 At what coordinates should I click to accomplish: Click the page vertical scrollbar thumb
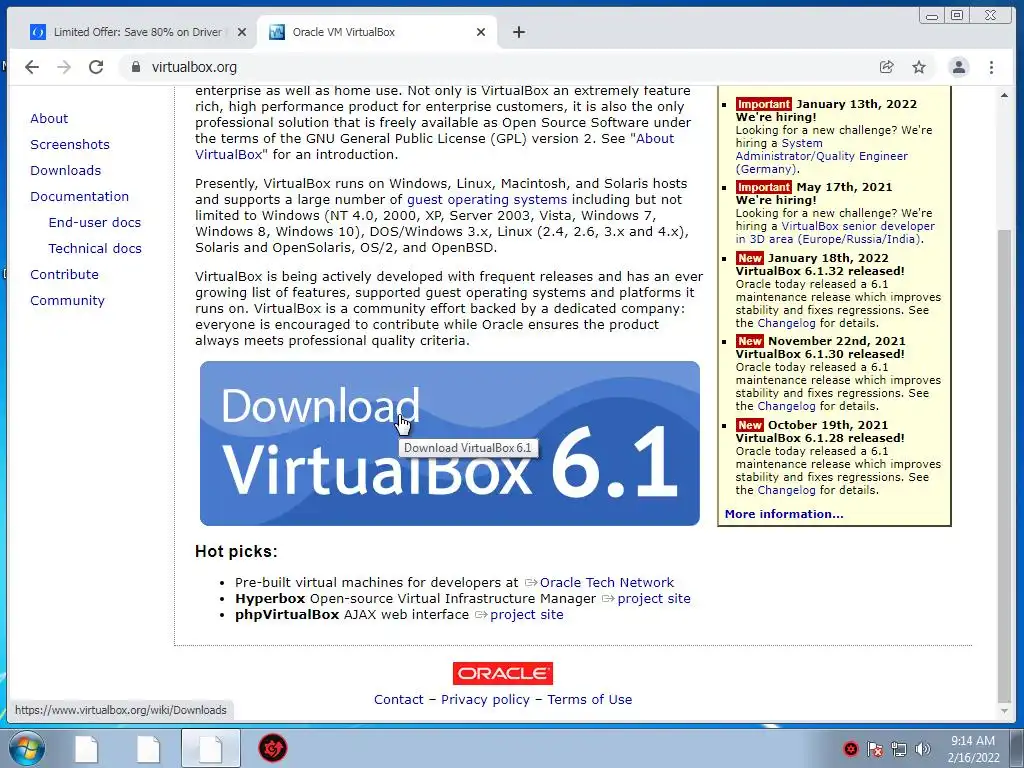1004,465
